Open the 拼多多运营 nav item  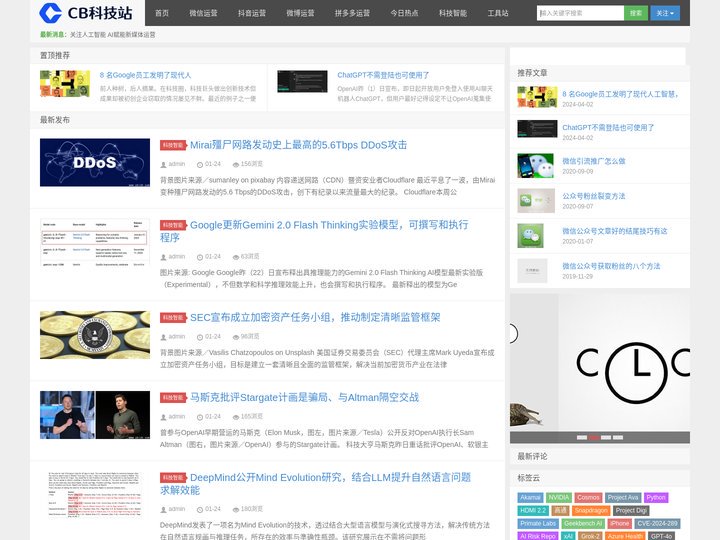352,13
